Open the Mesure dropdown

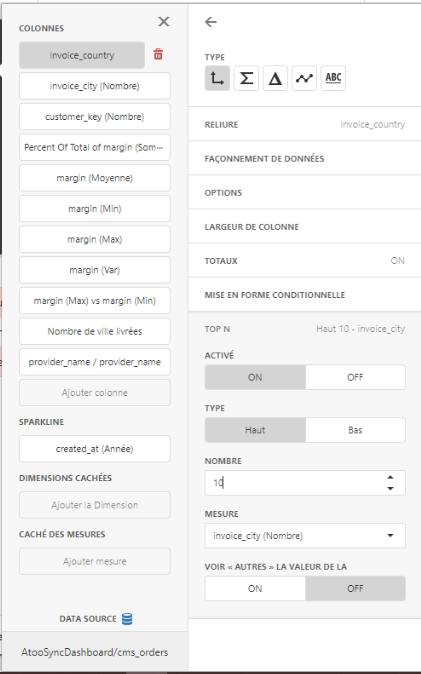[x=305, y=536]
